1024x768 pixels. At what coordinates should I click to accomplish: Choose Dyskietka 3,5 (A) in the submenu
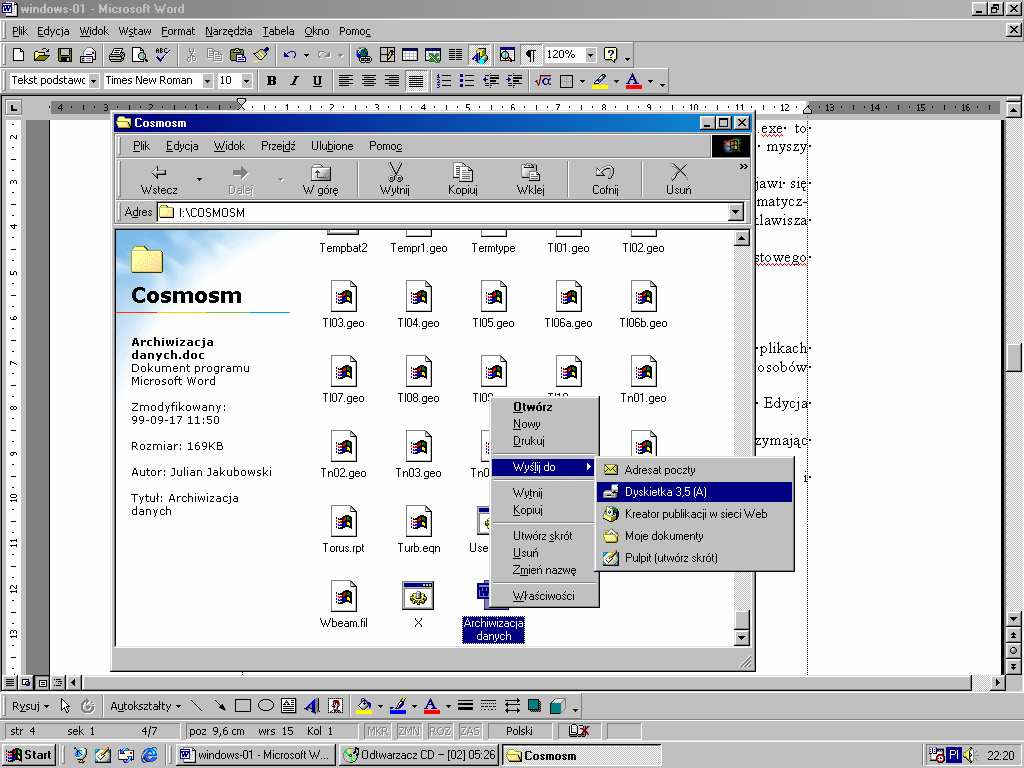point(694,492)
